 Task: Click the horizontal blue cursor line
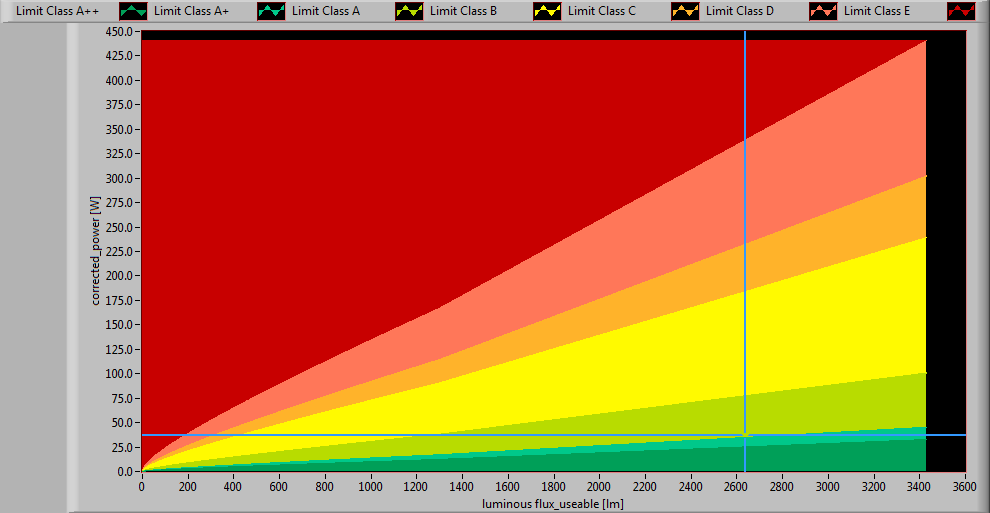point(400,435)
